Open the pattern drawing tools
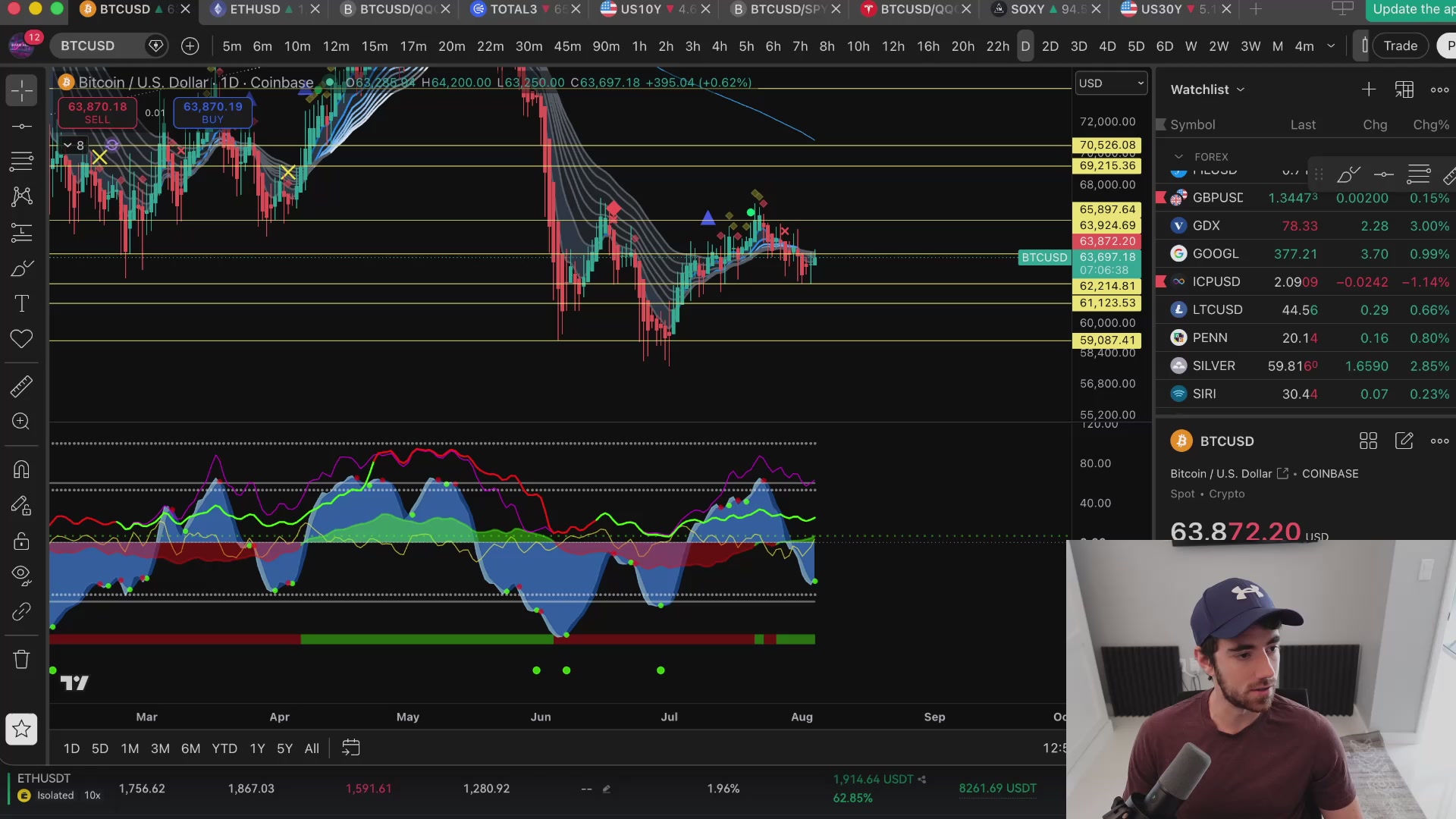Screen dimensions: 1456x819 21,196
